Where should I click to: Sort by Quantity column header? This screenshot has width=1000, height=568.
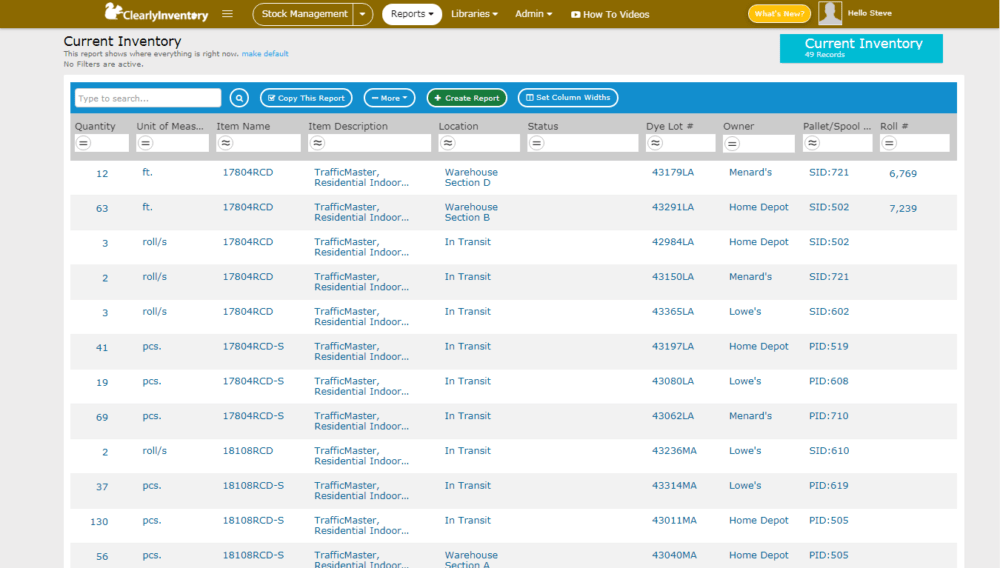click(95, 126)
